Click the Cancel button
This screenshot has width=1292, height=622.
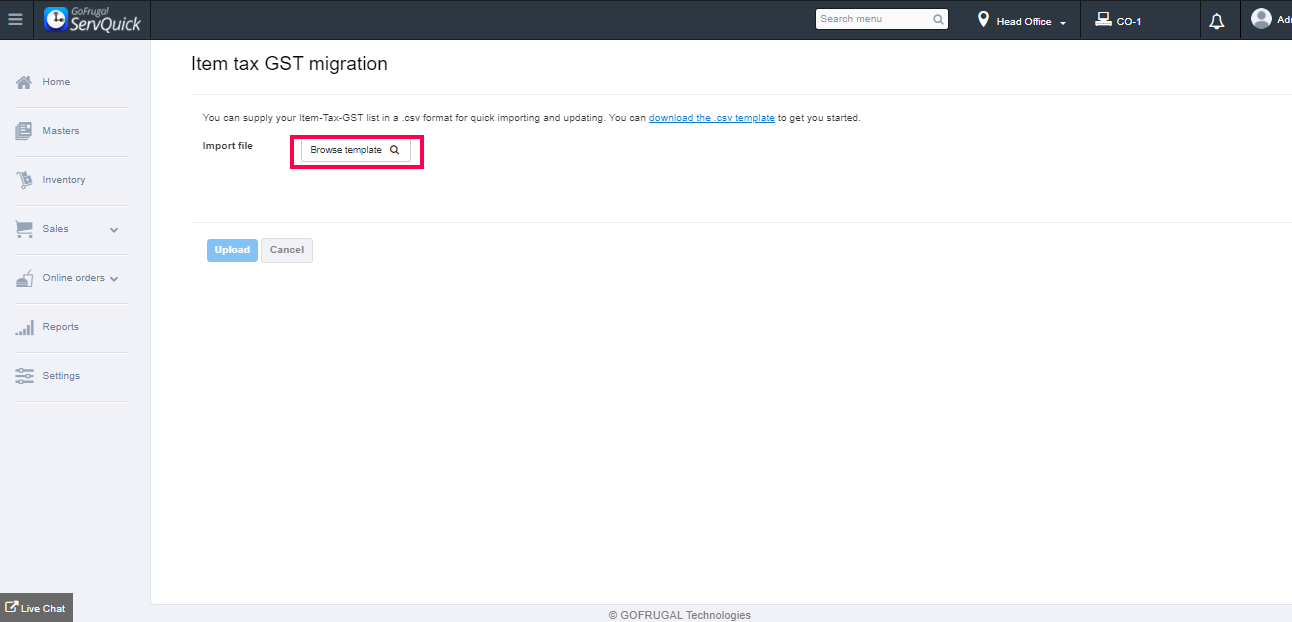click(x=287, y=250)
